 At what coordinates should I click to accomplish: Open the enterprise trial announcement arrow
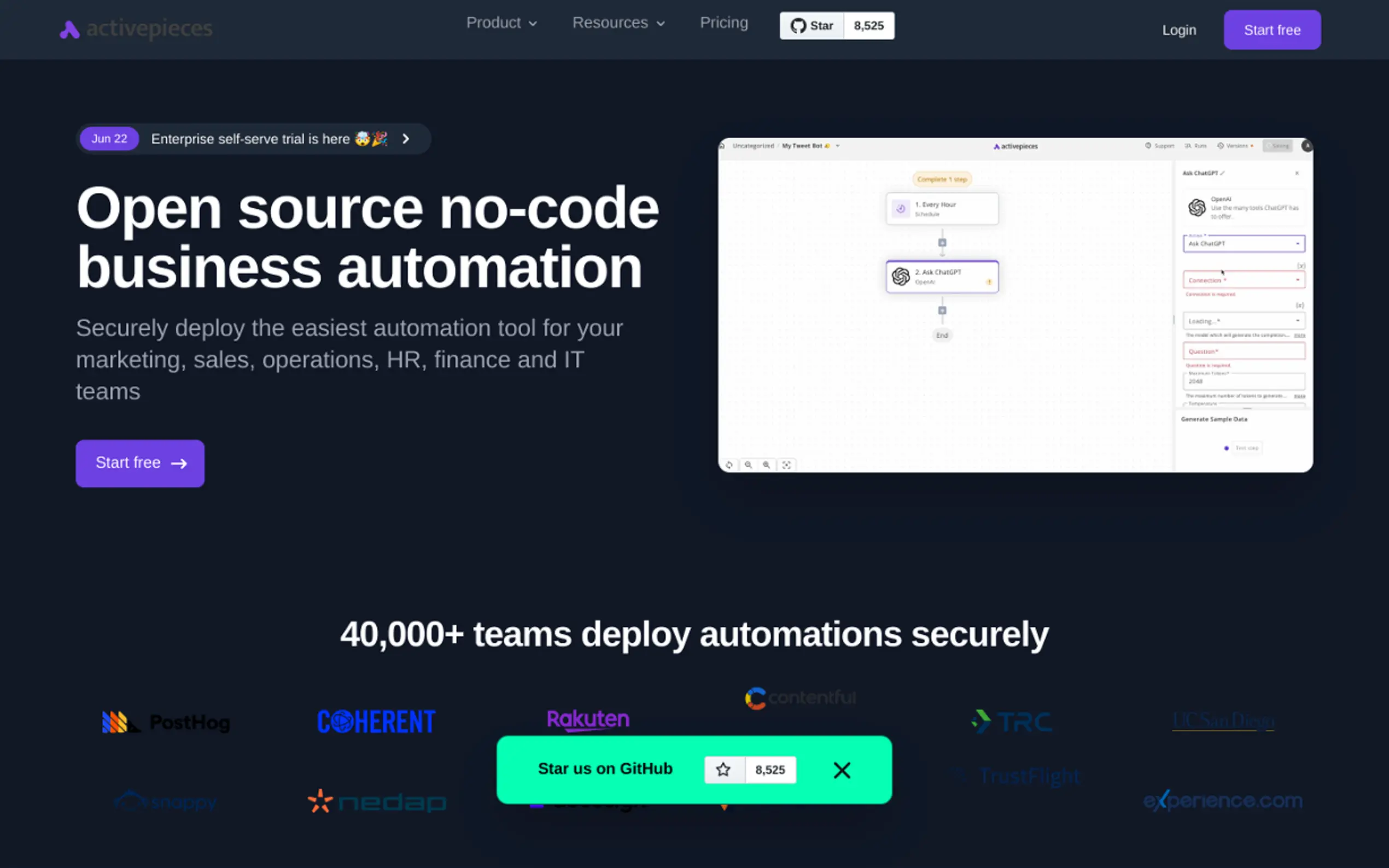406,139
